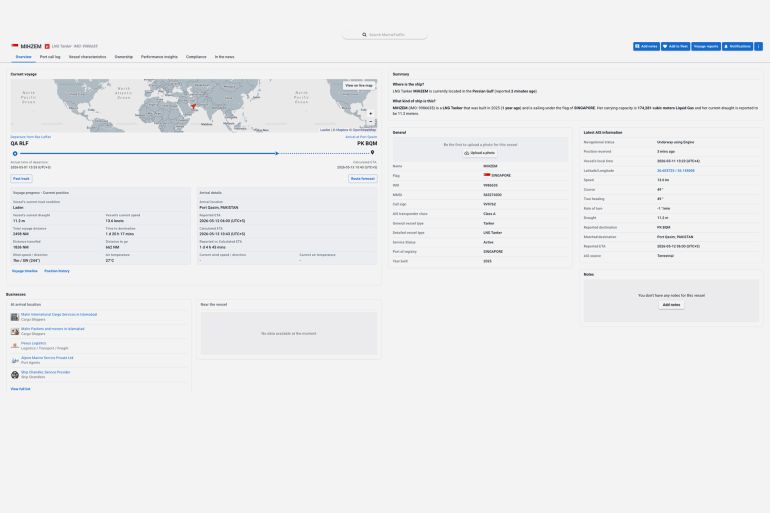The width and height of the screenshot is (770, 513).
Task: Click the 'QA RLF' departure port code
Action: (x=20, y=143)
